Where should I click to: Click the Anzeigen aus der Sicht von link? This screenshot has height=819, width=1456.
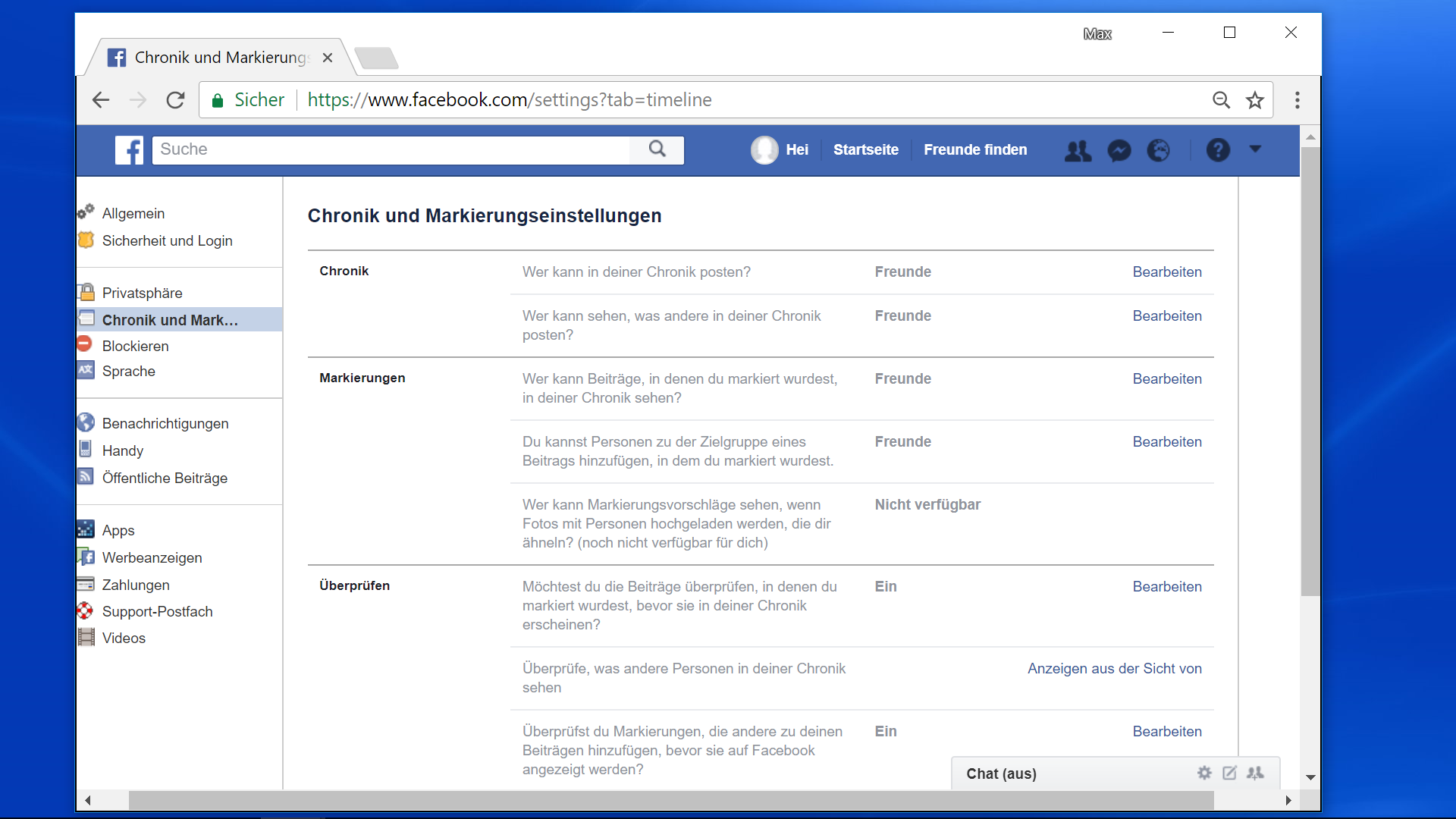coord(1114,668)
